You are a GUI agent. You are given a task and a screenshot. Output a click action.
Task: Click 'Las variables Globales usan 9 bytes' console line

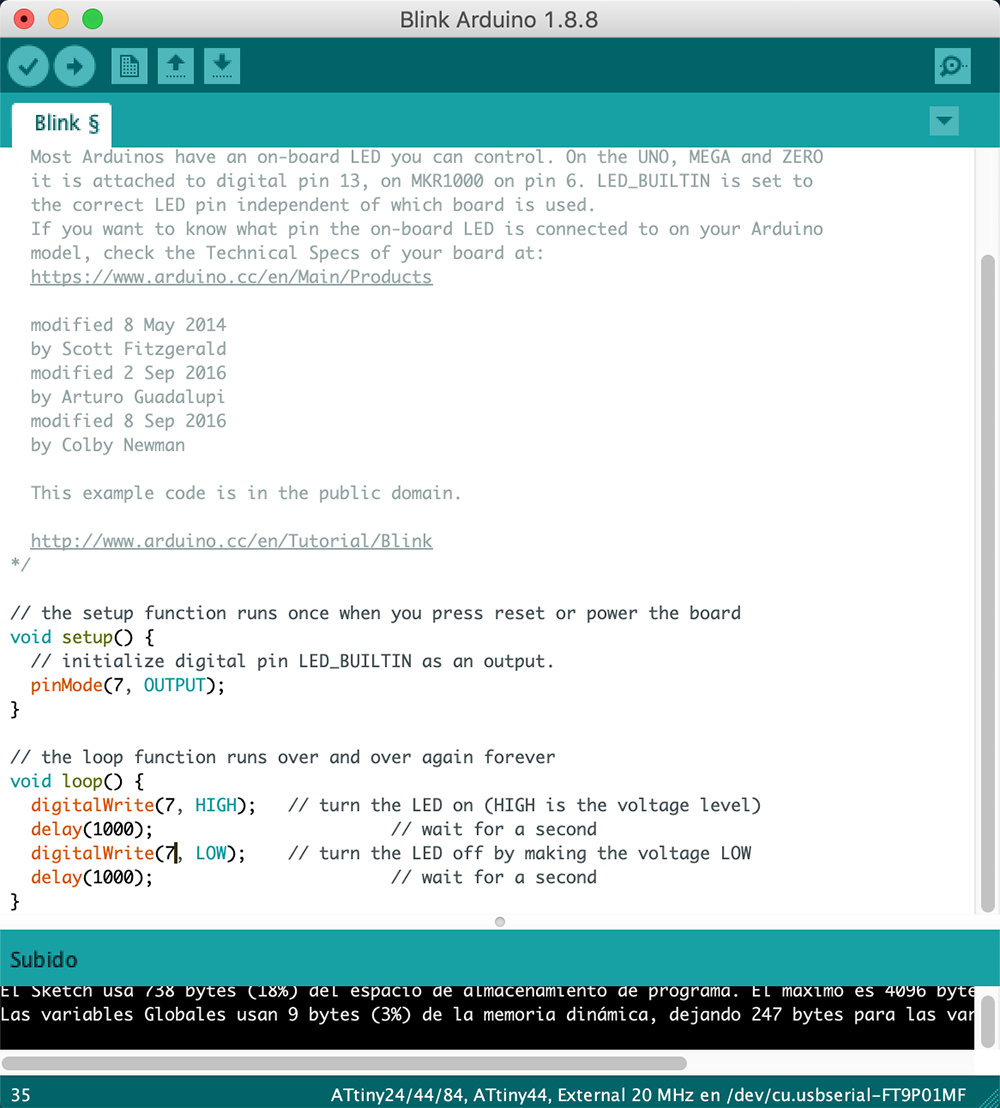coord(486,1015)
